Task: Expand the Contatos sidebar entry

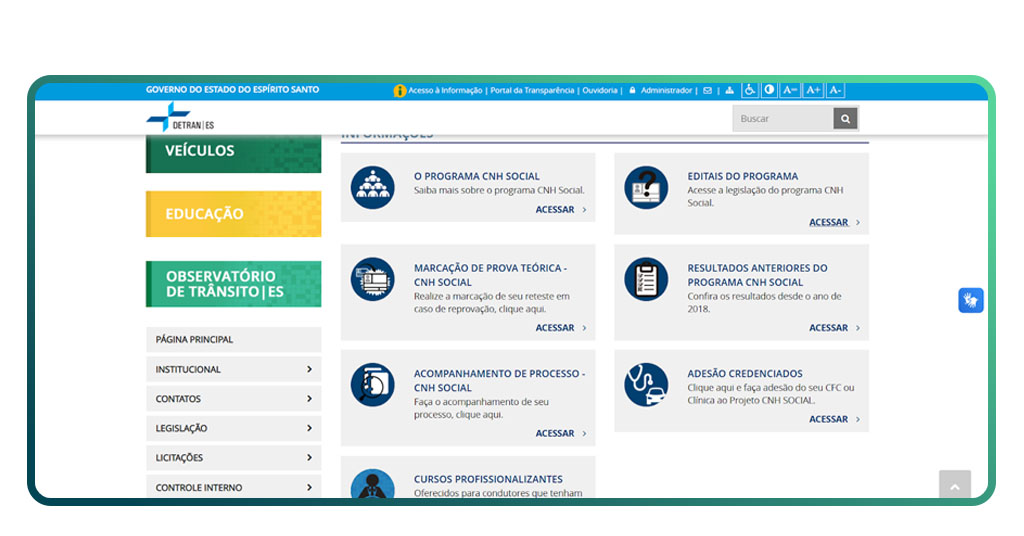Action: [233, 399]
